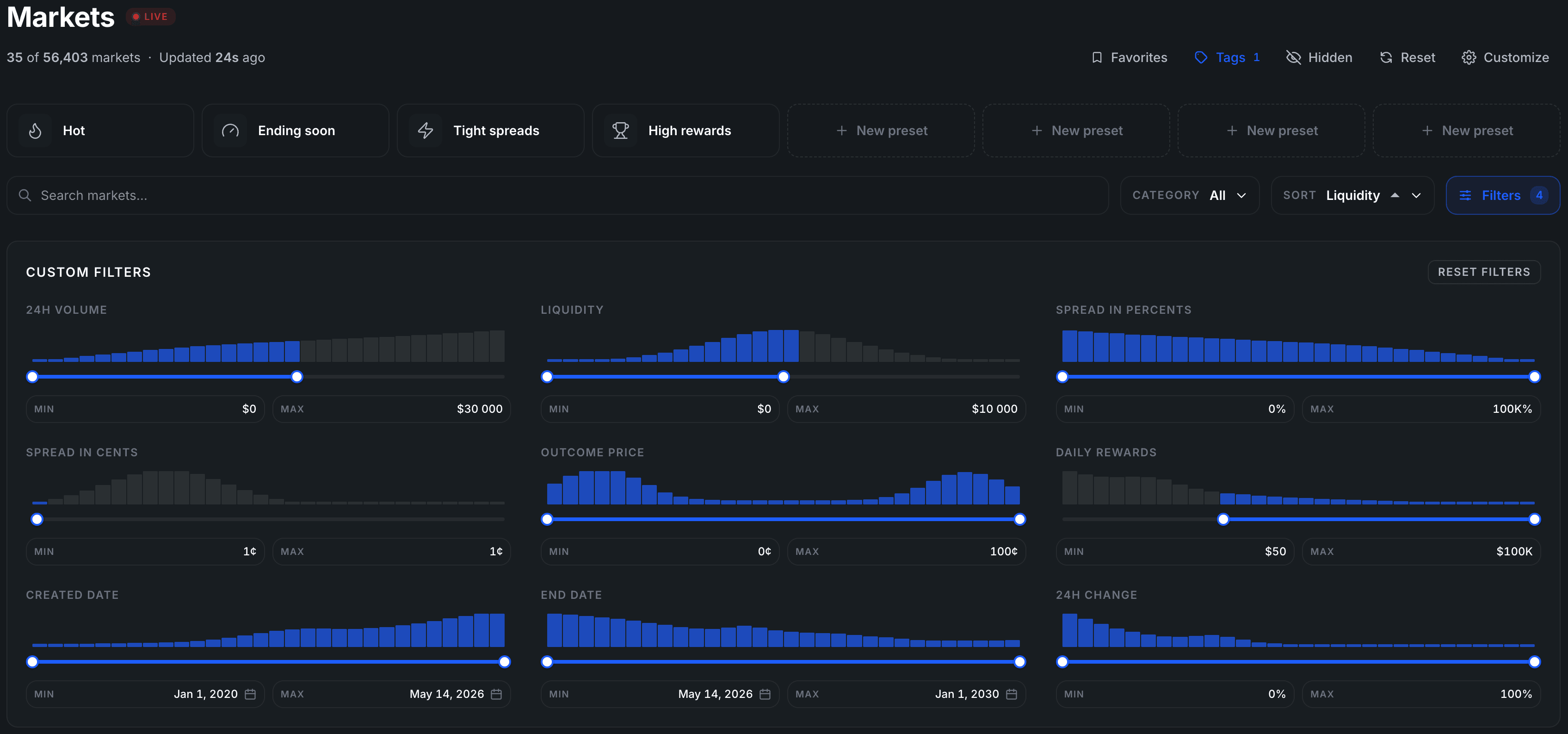Screen dimensions: 1568x734
Task: Click the Search markets input field
Action: pos(557,195)
